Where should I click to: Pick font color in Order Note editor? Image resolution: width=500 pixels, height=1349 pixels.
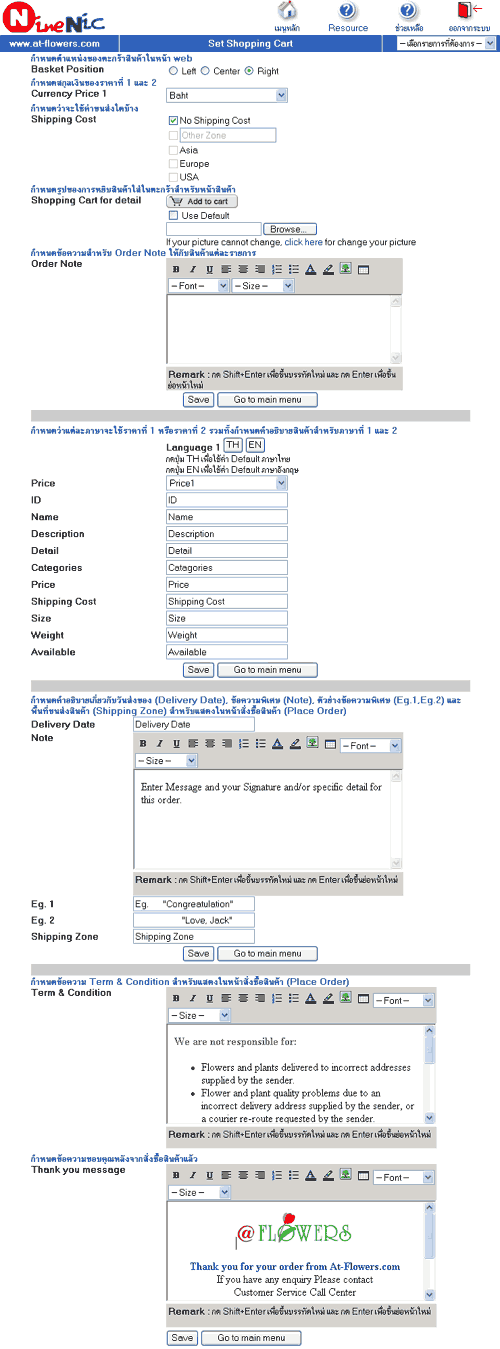tap(310, 269)
